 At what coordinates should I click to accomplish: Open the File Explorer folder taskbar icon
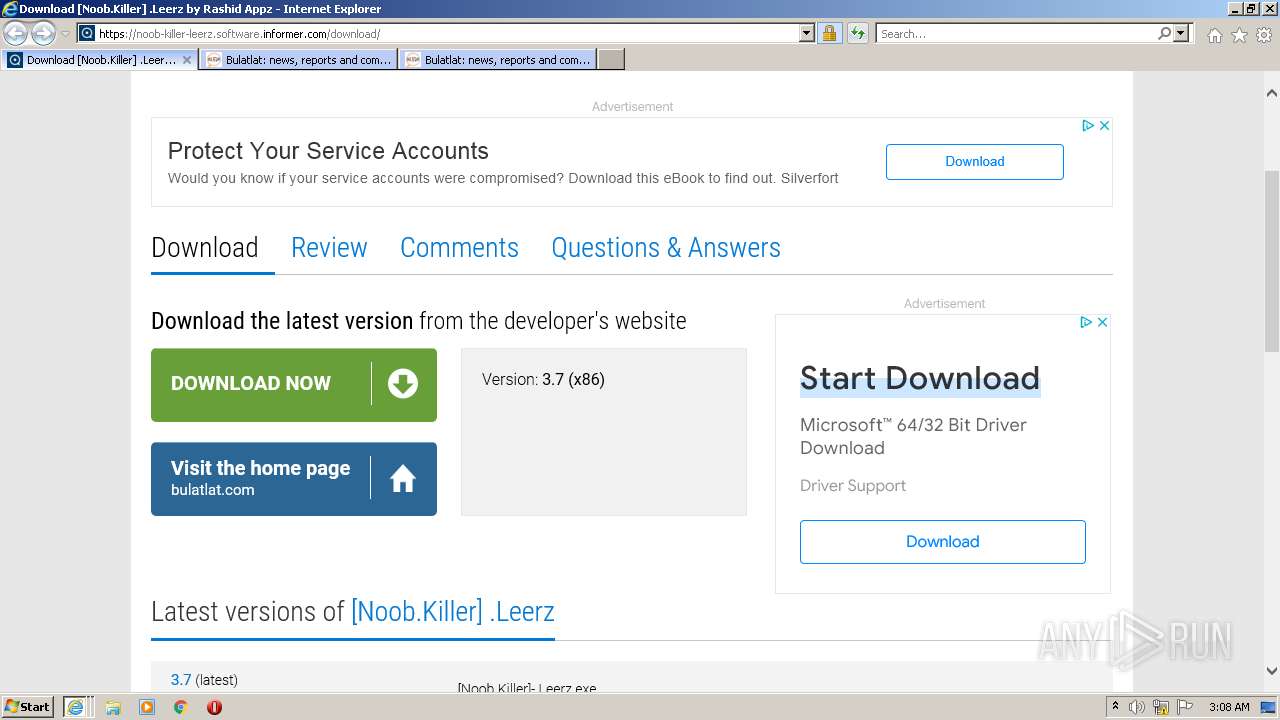point(113,707)
